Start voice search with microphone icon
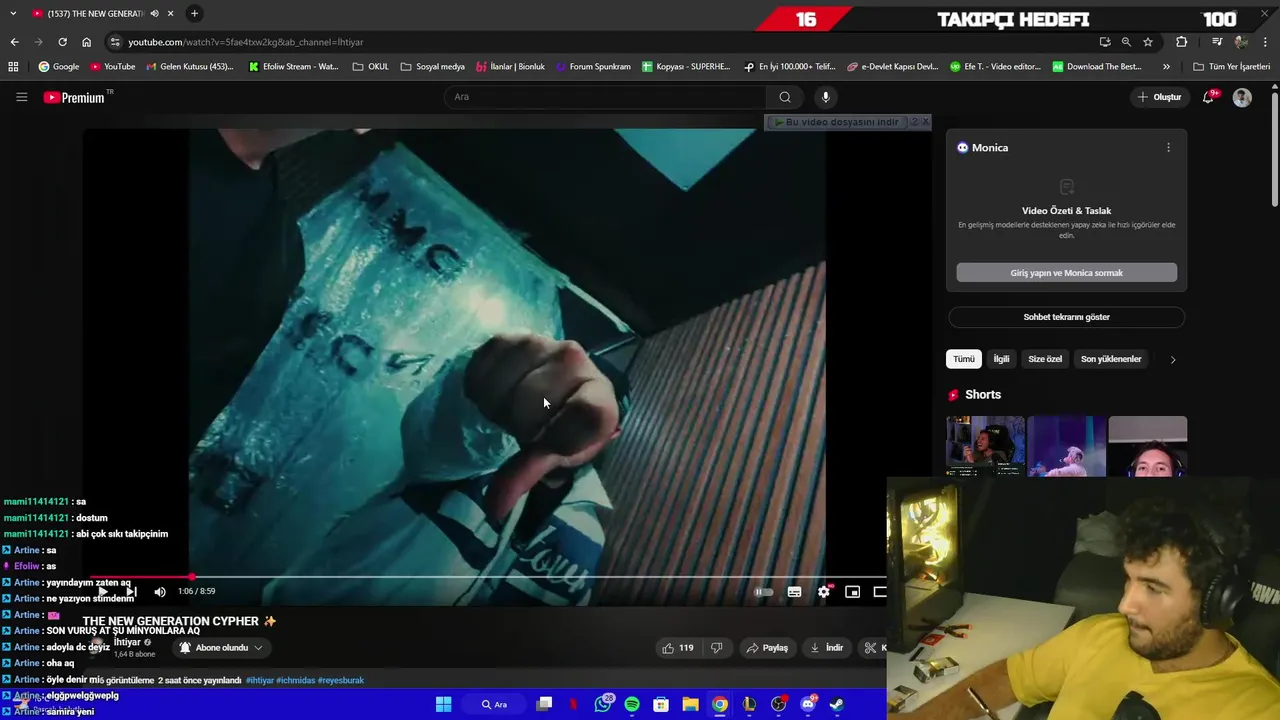 [x=825, y=97]
